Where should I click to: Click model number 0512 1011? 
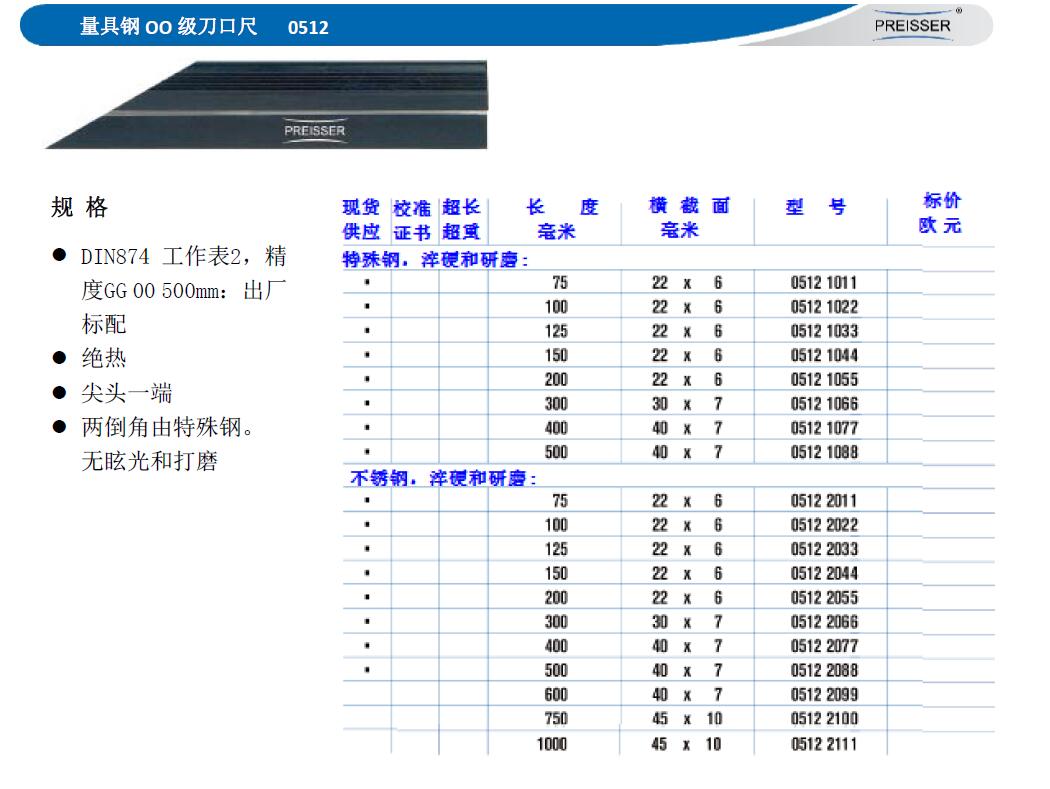[824, 283]
